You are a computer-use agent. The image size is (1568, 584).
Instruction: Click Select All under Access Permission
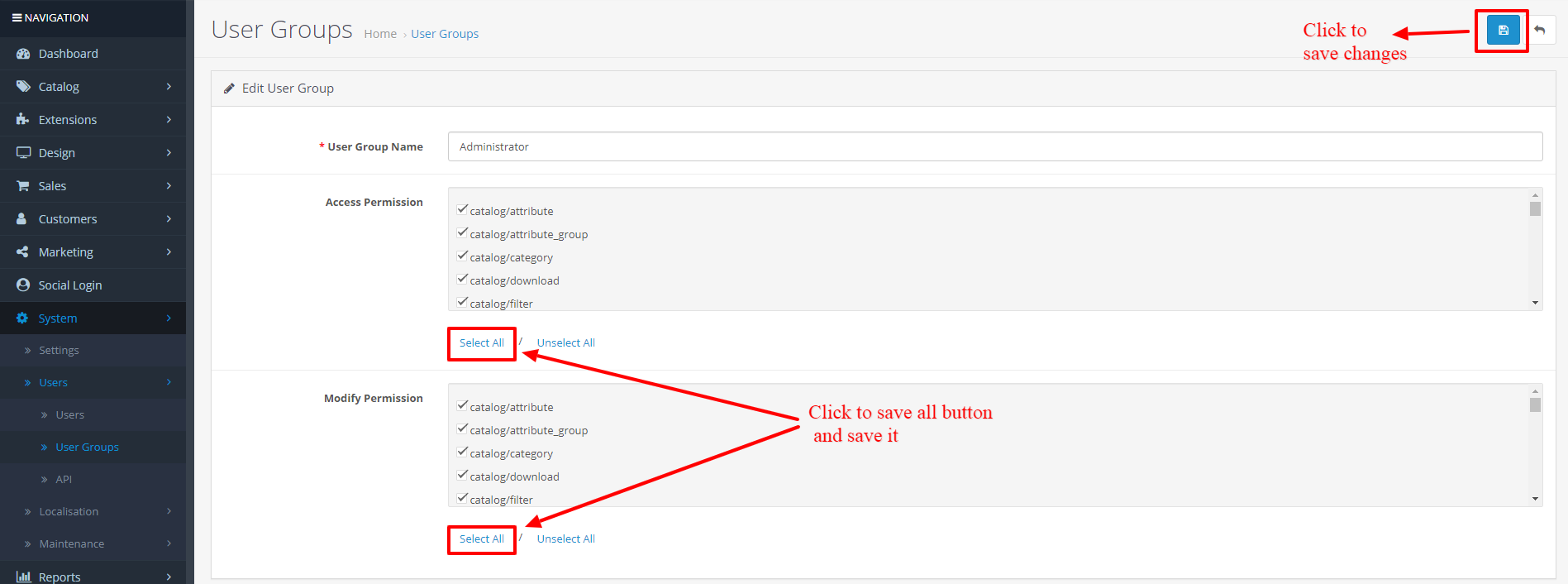click(x=482, y=343)
